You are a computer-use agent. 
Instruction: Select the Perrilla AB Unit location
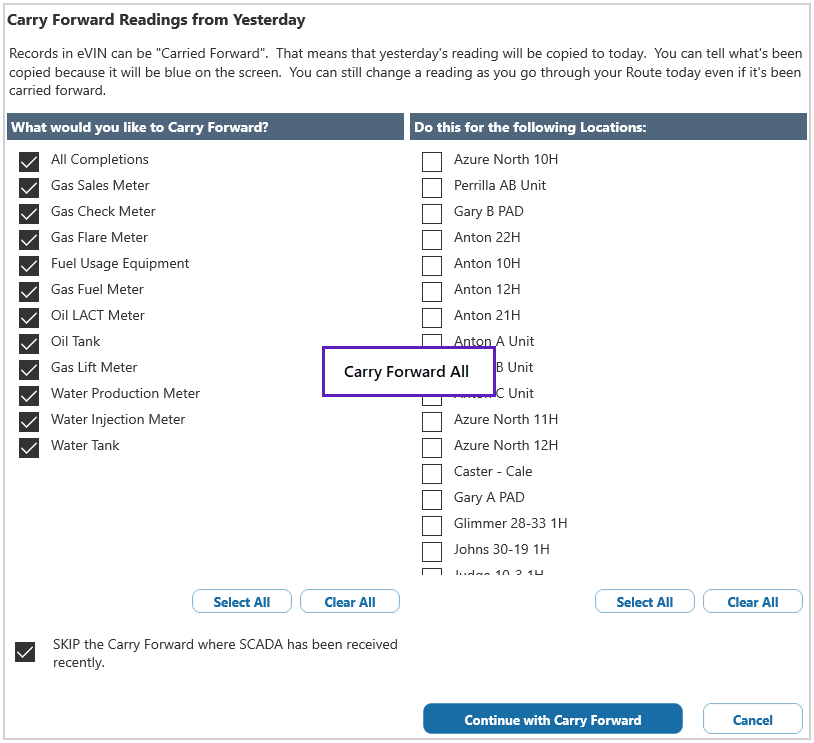tap(432, 187)
